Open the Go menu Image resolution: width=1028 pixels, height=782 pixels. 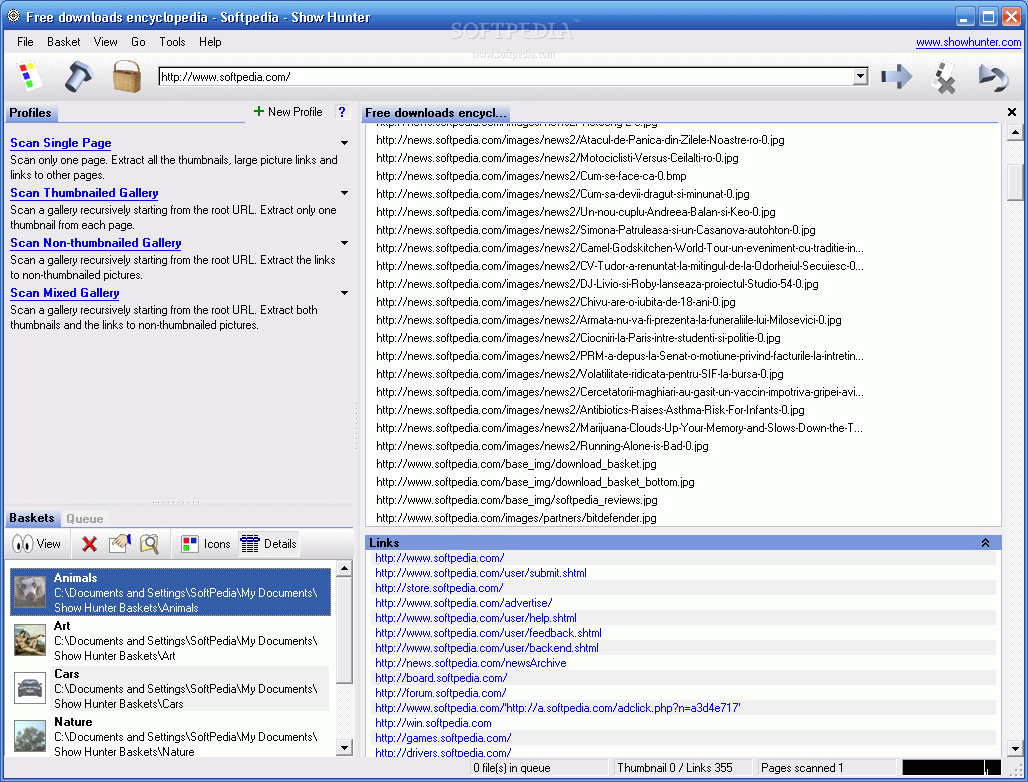[x=138, y=41]
